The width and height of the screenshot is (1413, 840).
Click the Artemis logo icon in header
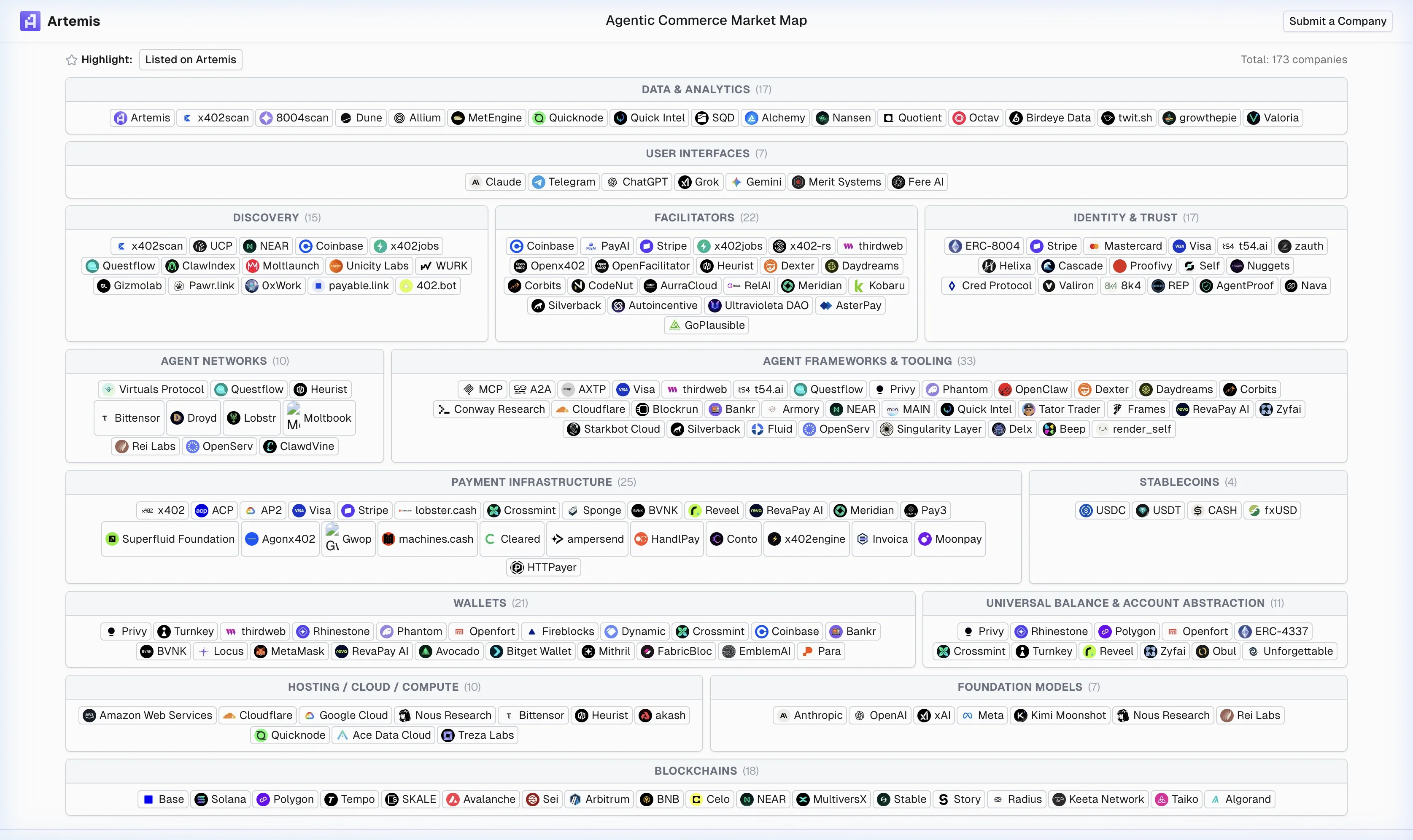pos(30,21)
